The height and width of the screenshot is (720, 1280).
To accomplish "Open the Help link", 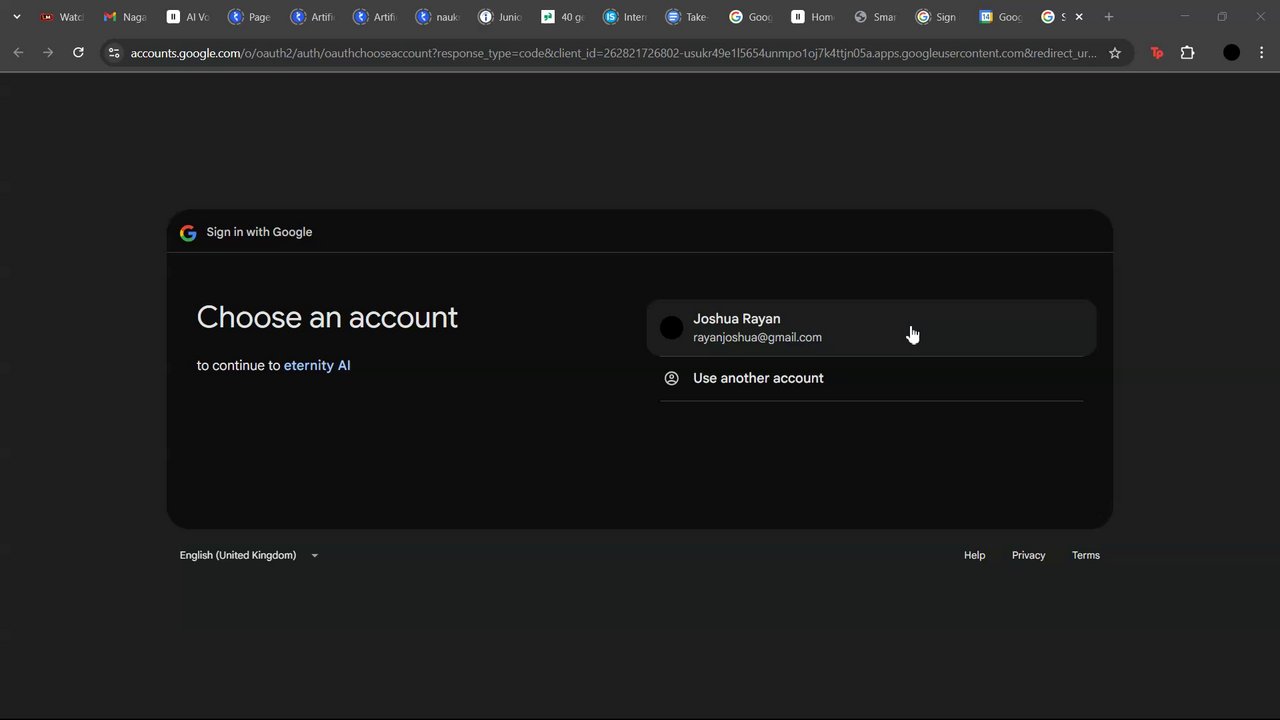I will tap(974, 555).
